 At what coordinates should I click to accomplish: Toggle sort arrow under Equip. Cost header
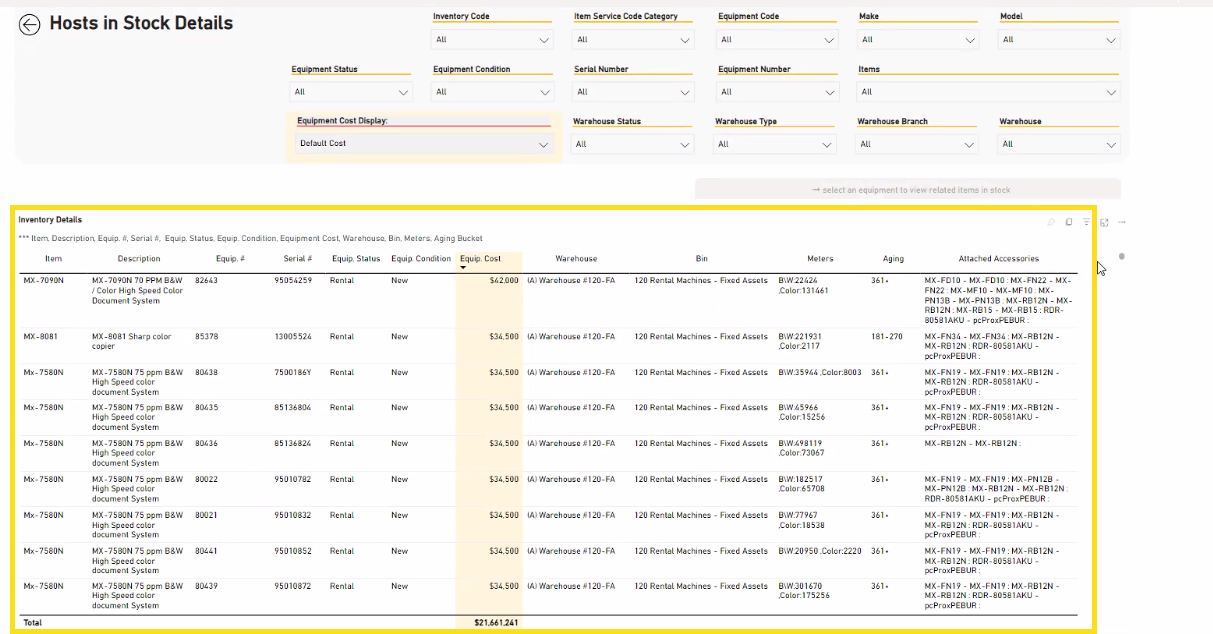click(463, 268)
